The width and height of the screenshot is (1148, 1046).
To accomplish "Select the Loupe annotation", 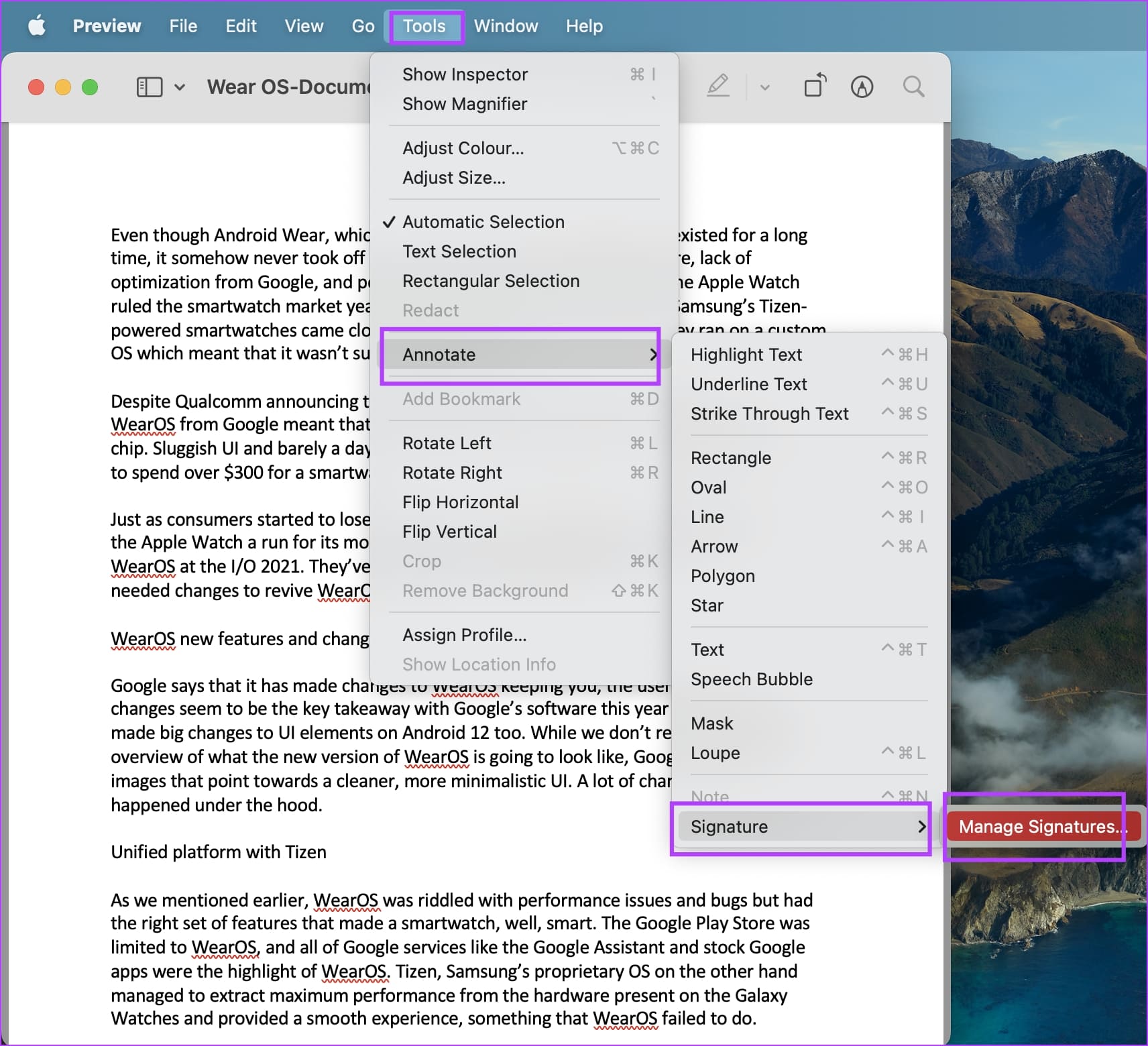I will coord(809,753).
